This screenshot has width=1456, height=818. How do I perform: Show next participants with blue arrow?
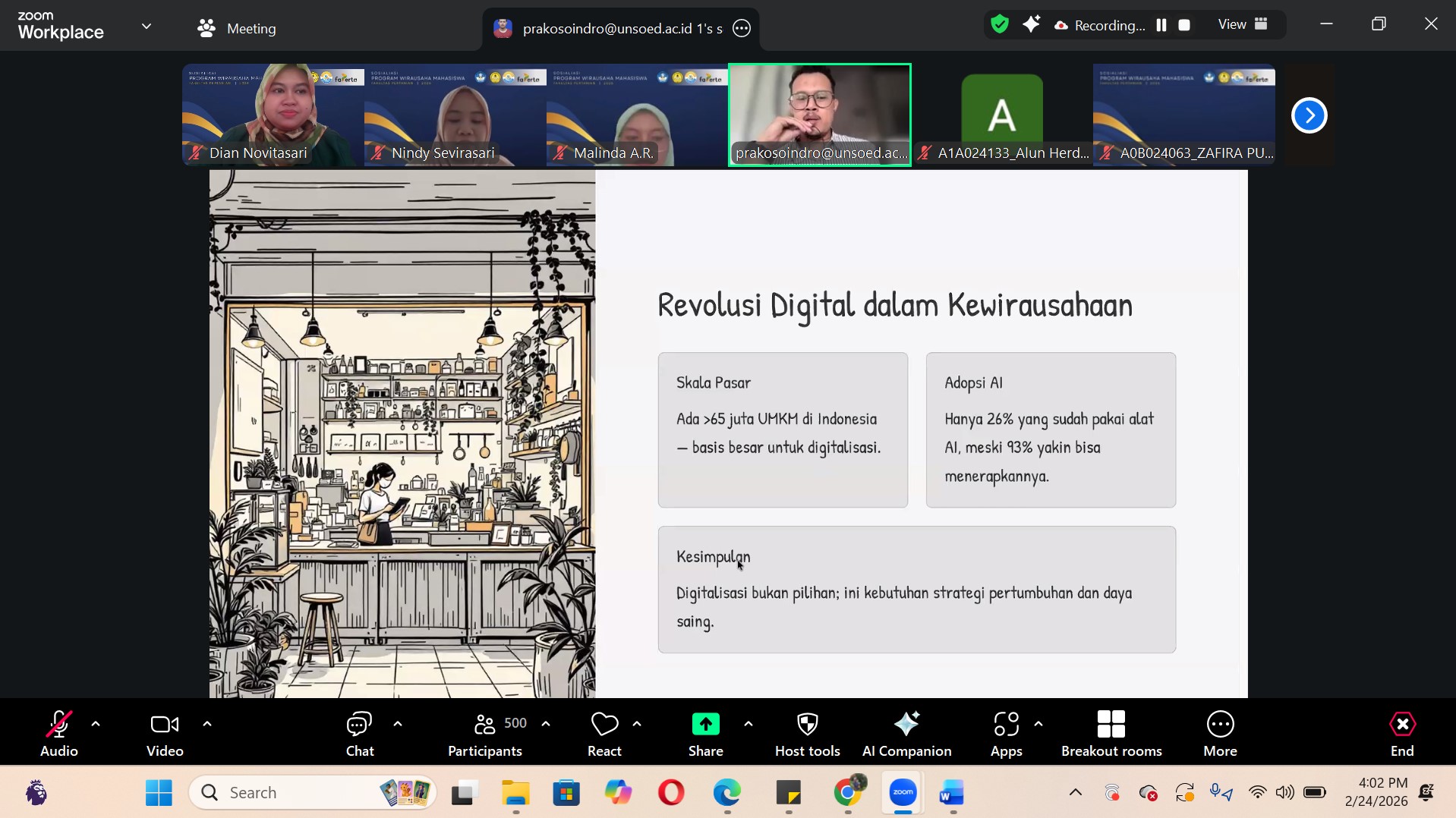1309,115
